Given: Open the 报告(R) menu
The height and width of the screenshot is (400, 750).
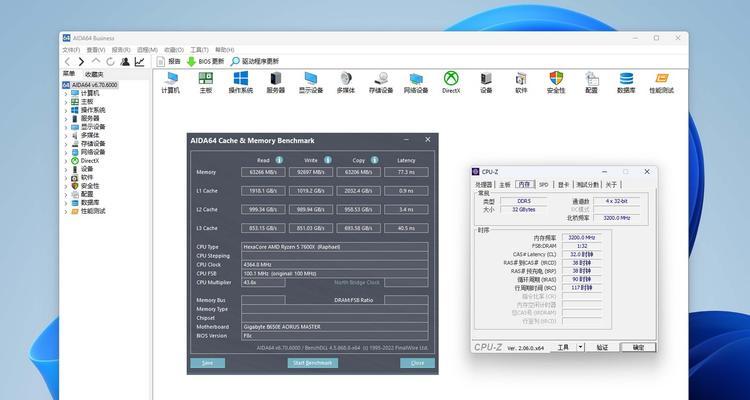Looking at the screenshot, I should point(121,50).
